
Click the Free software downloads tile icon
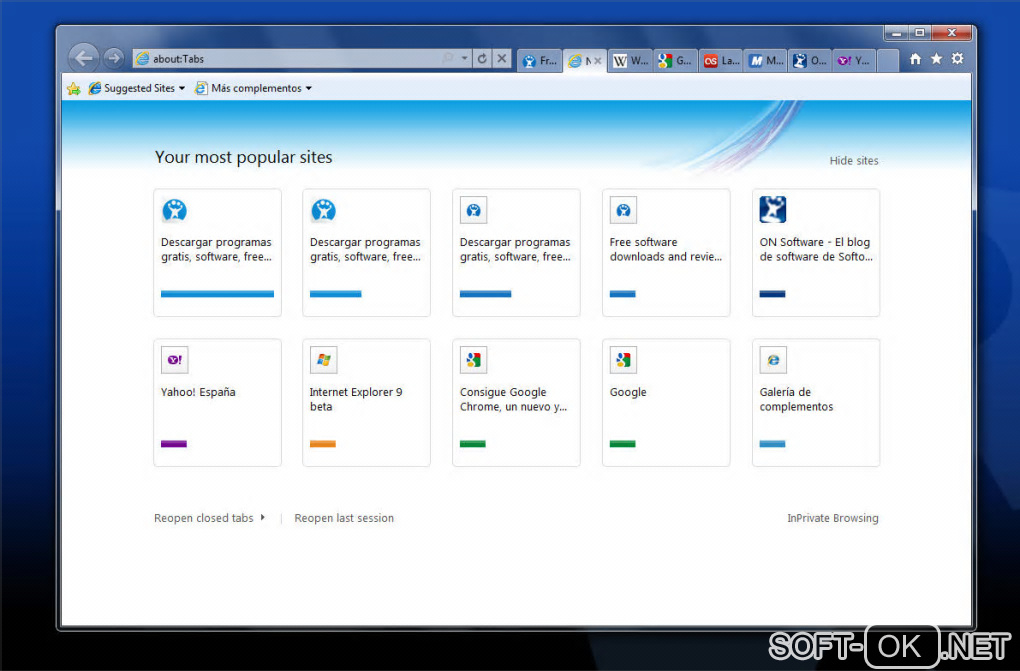tap(623, 210)
